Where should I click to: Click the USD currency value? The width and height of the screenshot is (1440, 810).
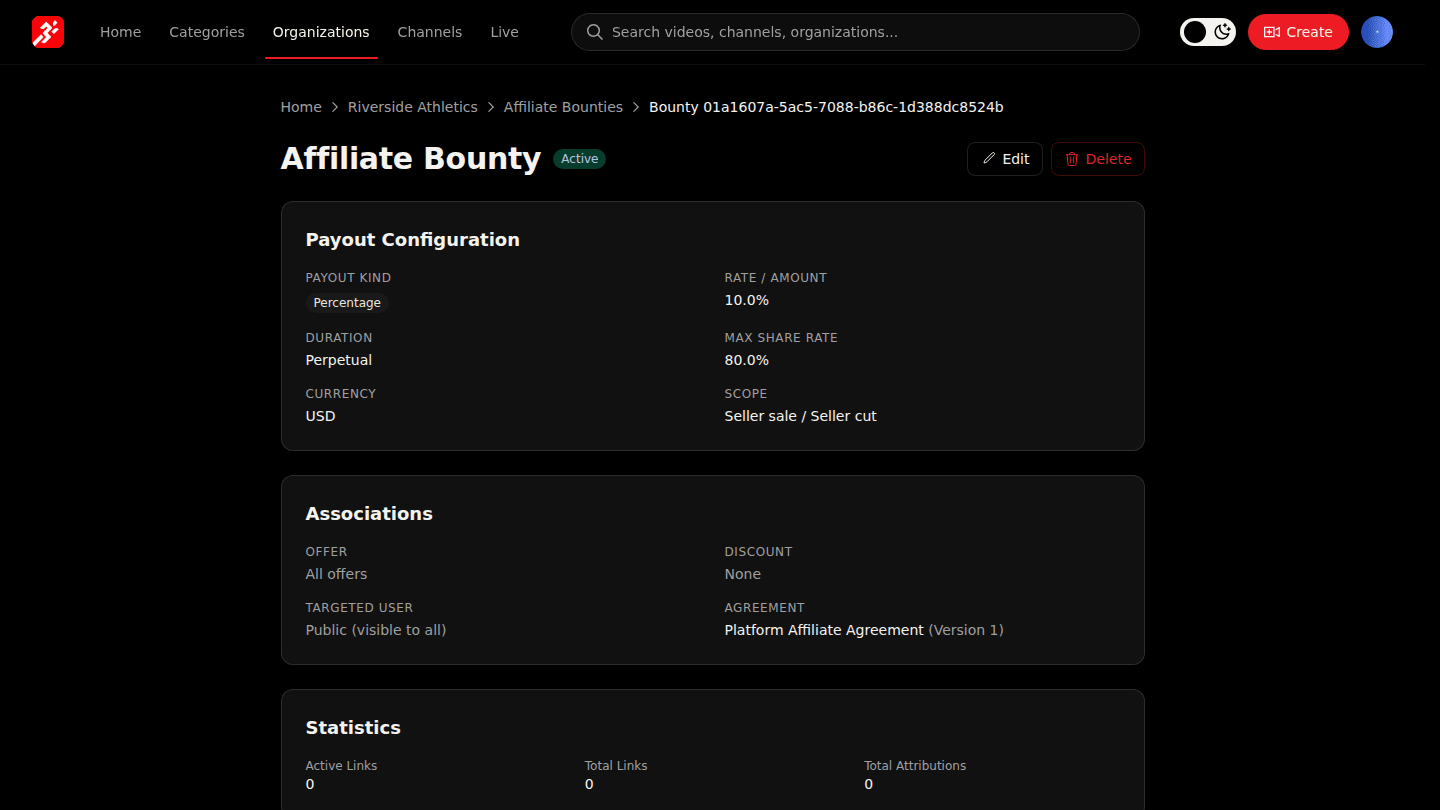[321, 416]
